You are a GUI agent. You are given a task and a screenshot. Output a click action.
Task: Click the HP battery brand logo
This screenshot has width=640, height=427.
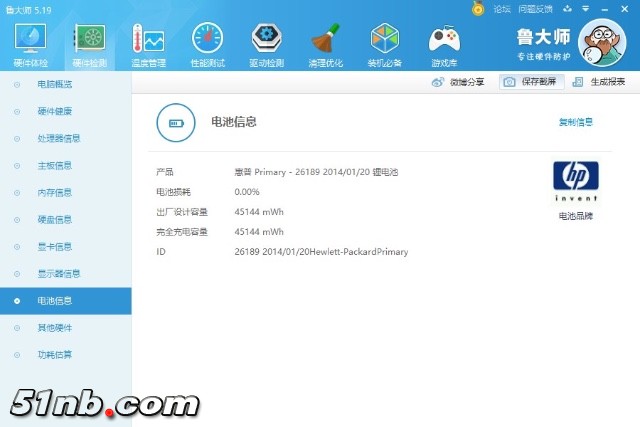point(575,180)
